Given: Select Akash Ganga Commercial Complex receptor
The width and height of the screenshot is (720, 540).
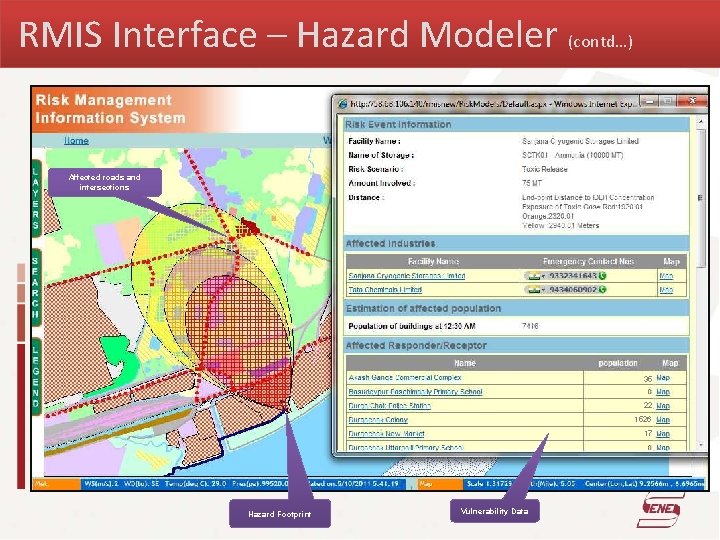Looking at the screenshot, I should [405, 377].
